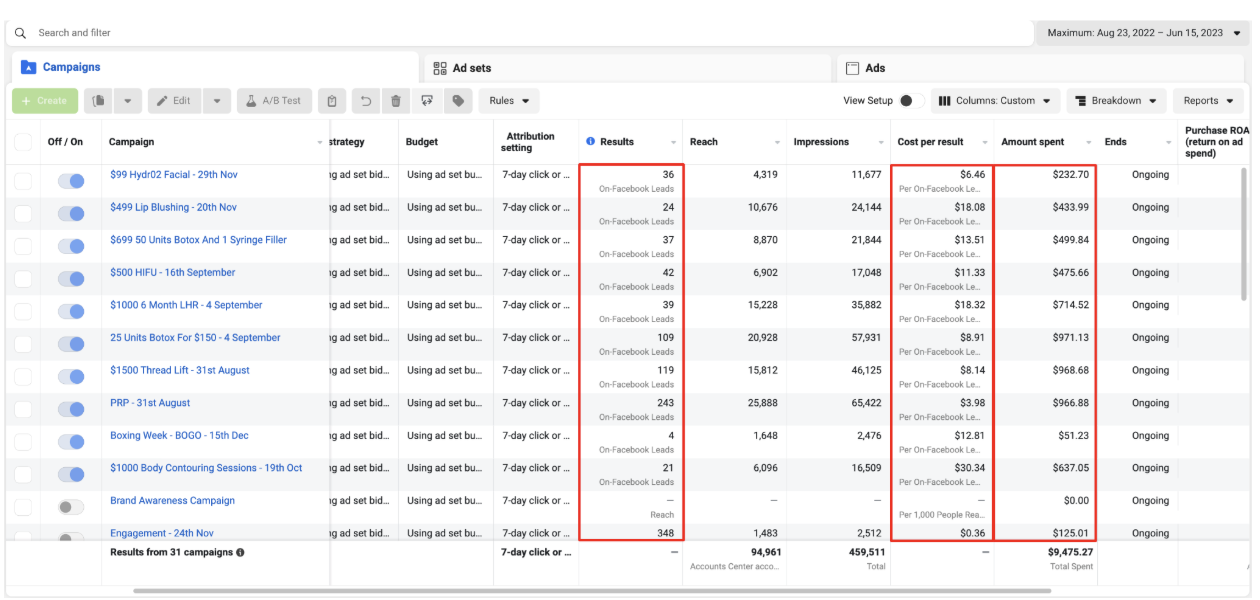1260x600 pixels.
Task: Click the clipboard icon in toolbar
Action: [333, 101]
